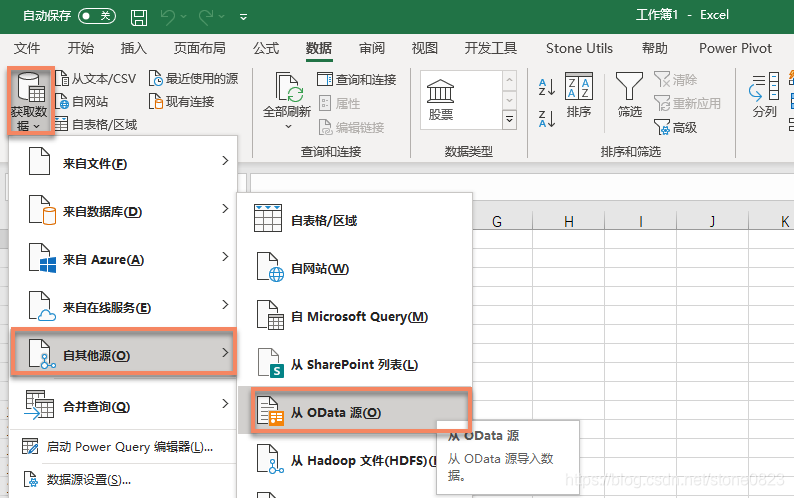The image size is (794, 498).
Task: Click the Save floppy disk icon
Action: tap(139, 17)
